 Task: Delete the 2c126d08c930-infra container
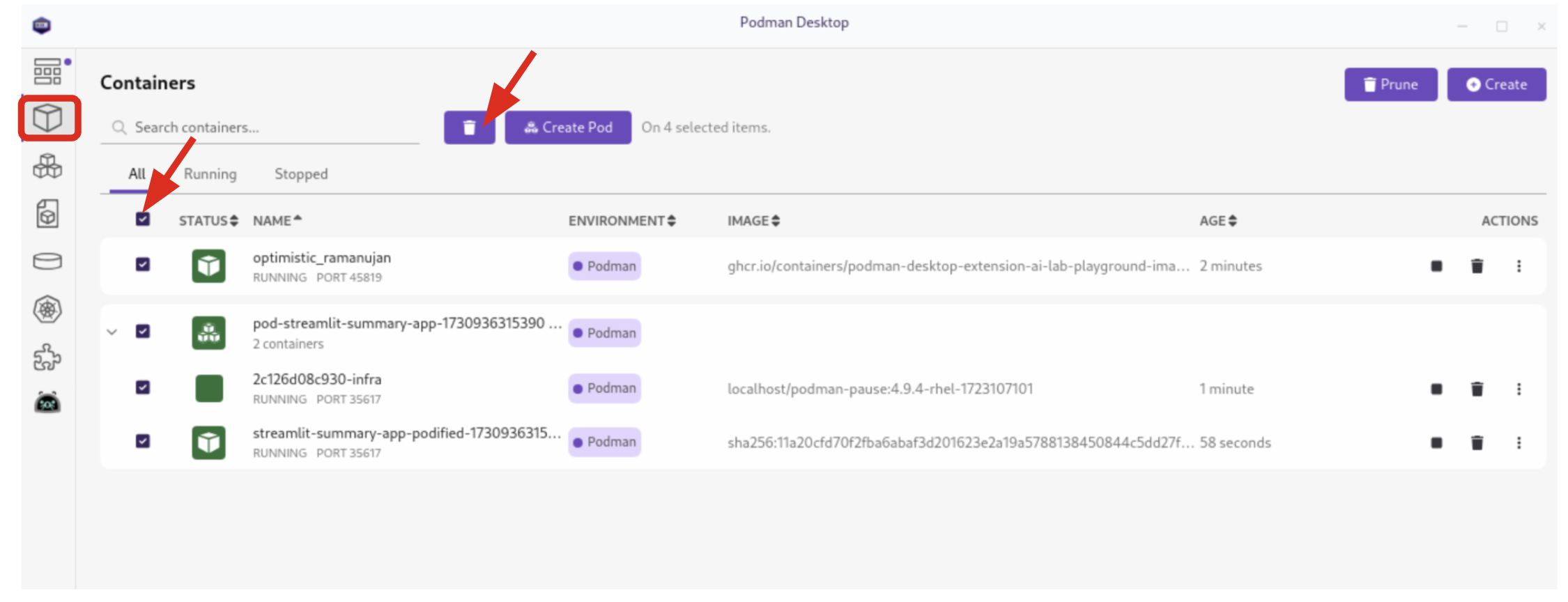click(x=1477, y=389)
